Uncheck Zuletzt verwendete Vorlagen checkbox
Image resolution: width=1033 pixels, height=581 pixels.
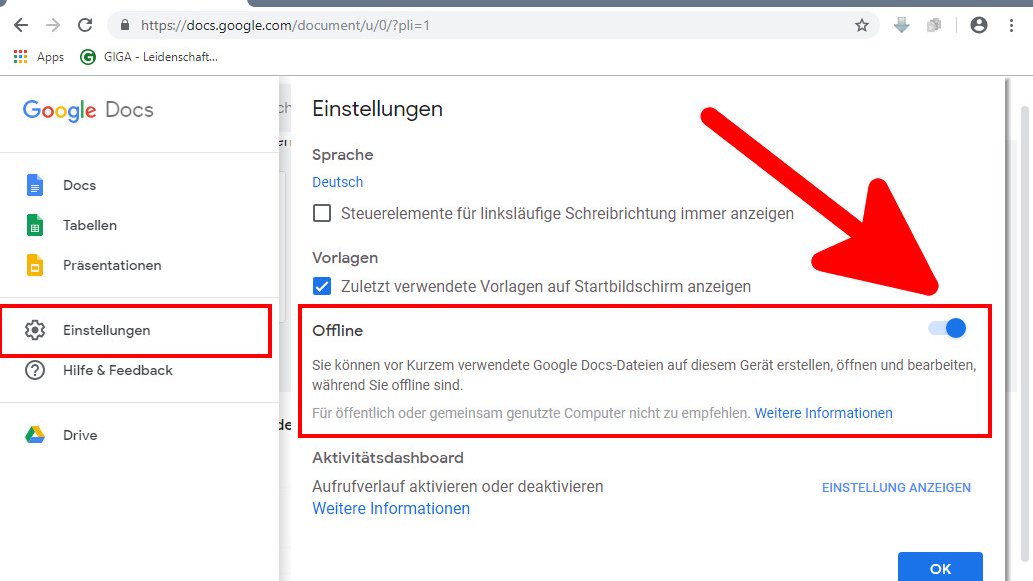click(322, 286)
